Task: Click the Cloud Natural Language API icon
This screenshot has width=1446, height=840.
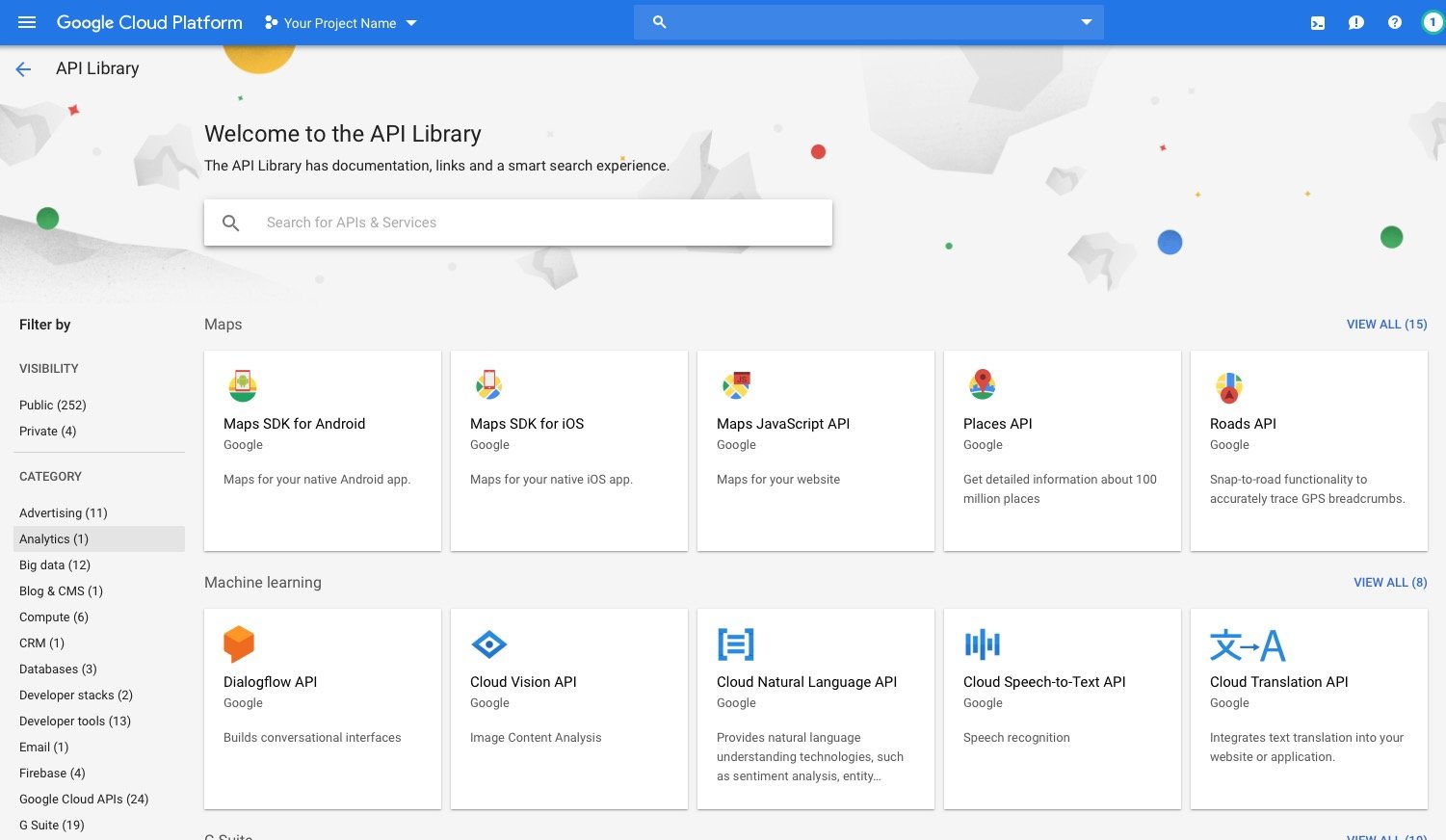Action: [x=736, y=643]
